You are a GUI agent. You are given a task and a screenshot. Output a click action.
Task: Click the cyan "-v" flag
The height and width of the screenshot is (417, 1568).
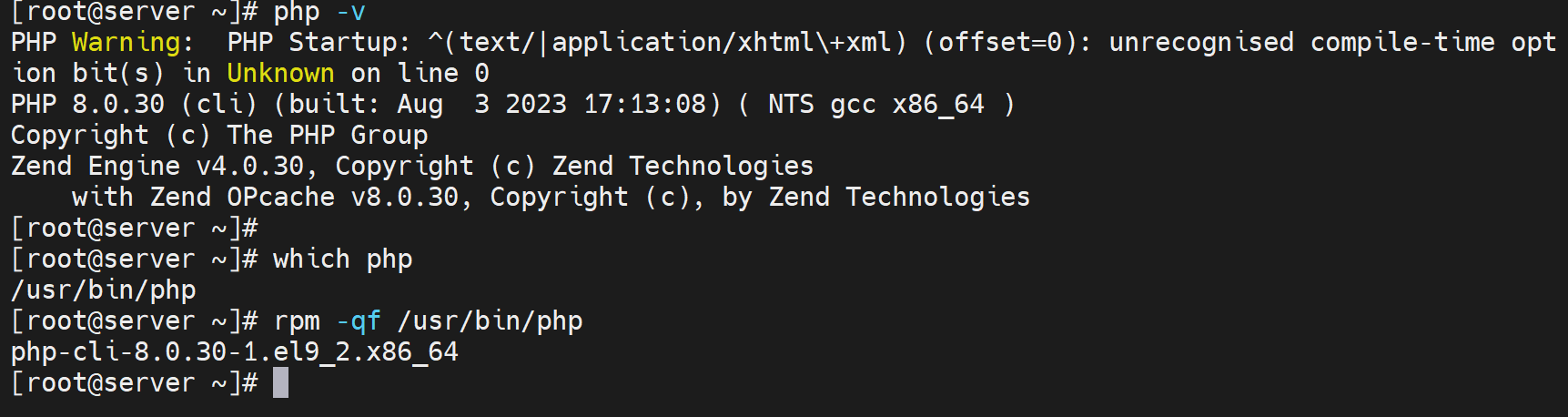pyautogui.click(x=350, y=12)
